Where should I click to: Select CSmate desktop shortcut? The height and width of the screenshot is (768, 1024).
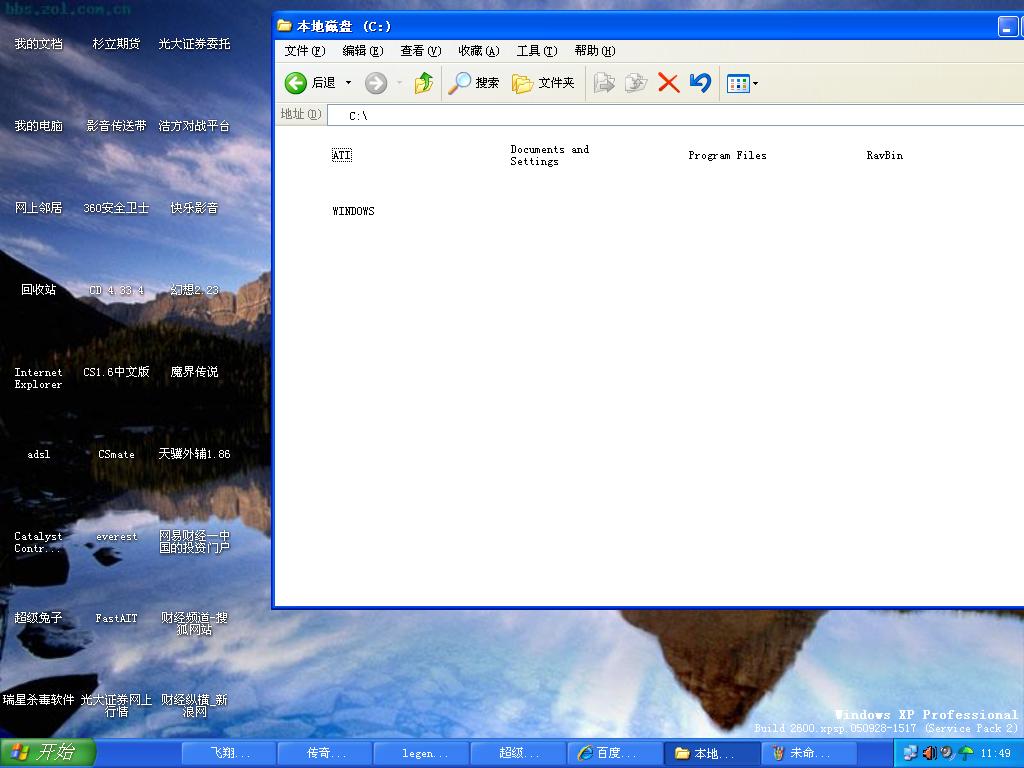(116, 454)
